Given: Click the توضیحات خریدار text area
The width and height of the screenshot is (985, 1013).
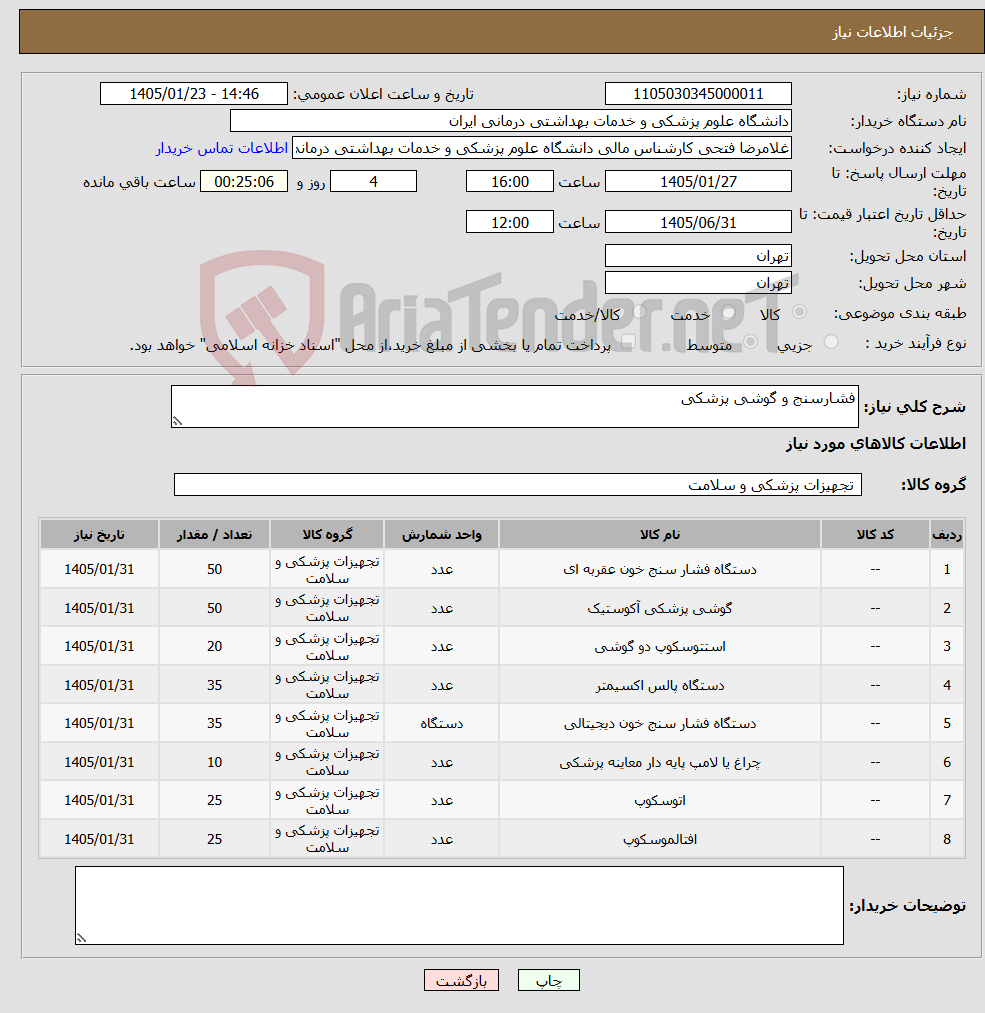Looking at the screenshot, I should (459, 906).
